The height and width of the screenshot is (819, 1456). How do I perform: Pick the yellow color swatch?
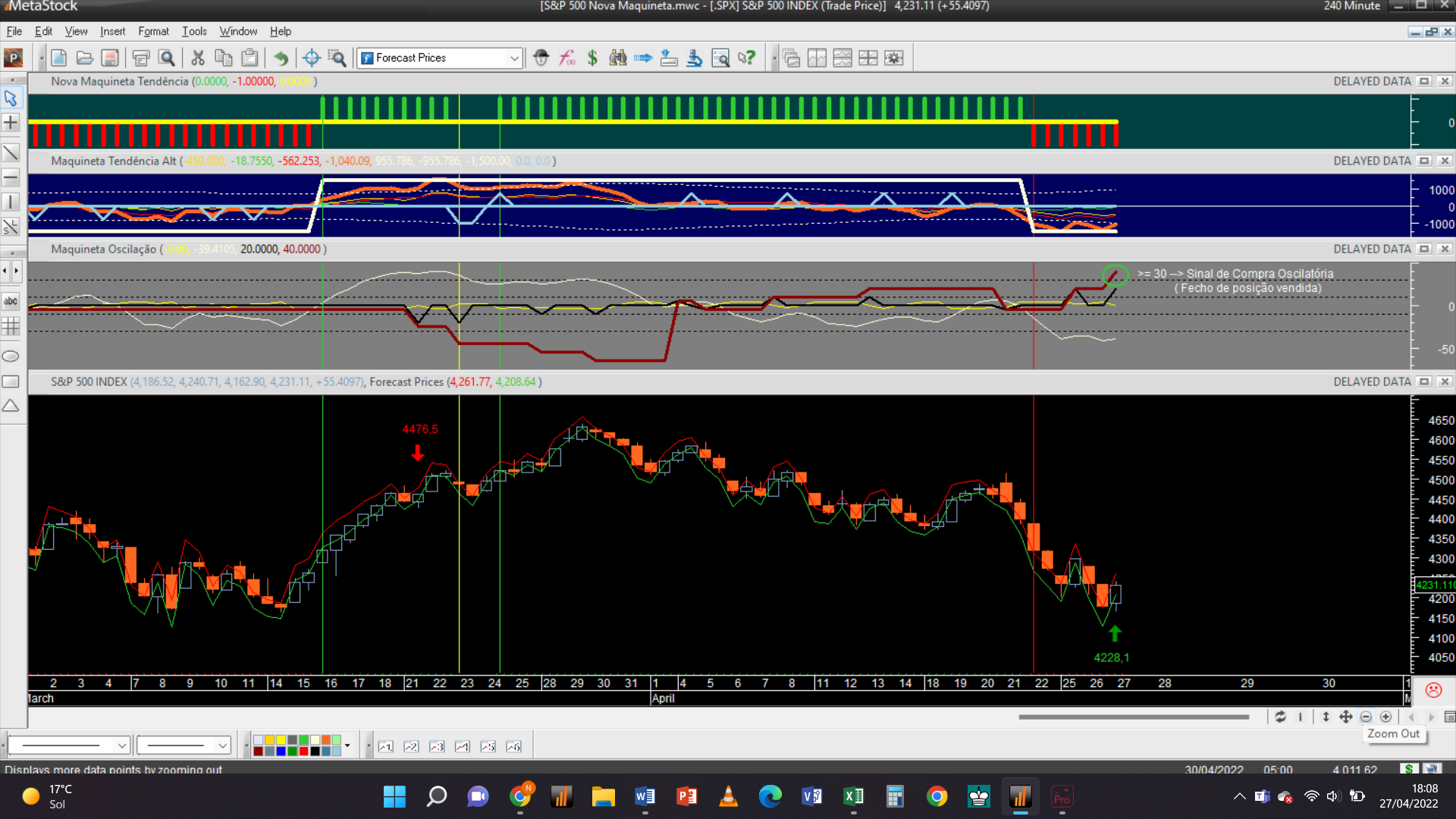[281, 740]
